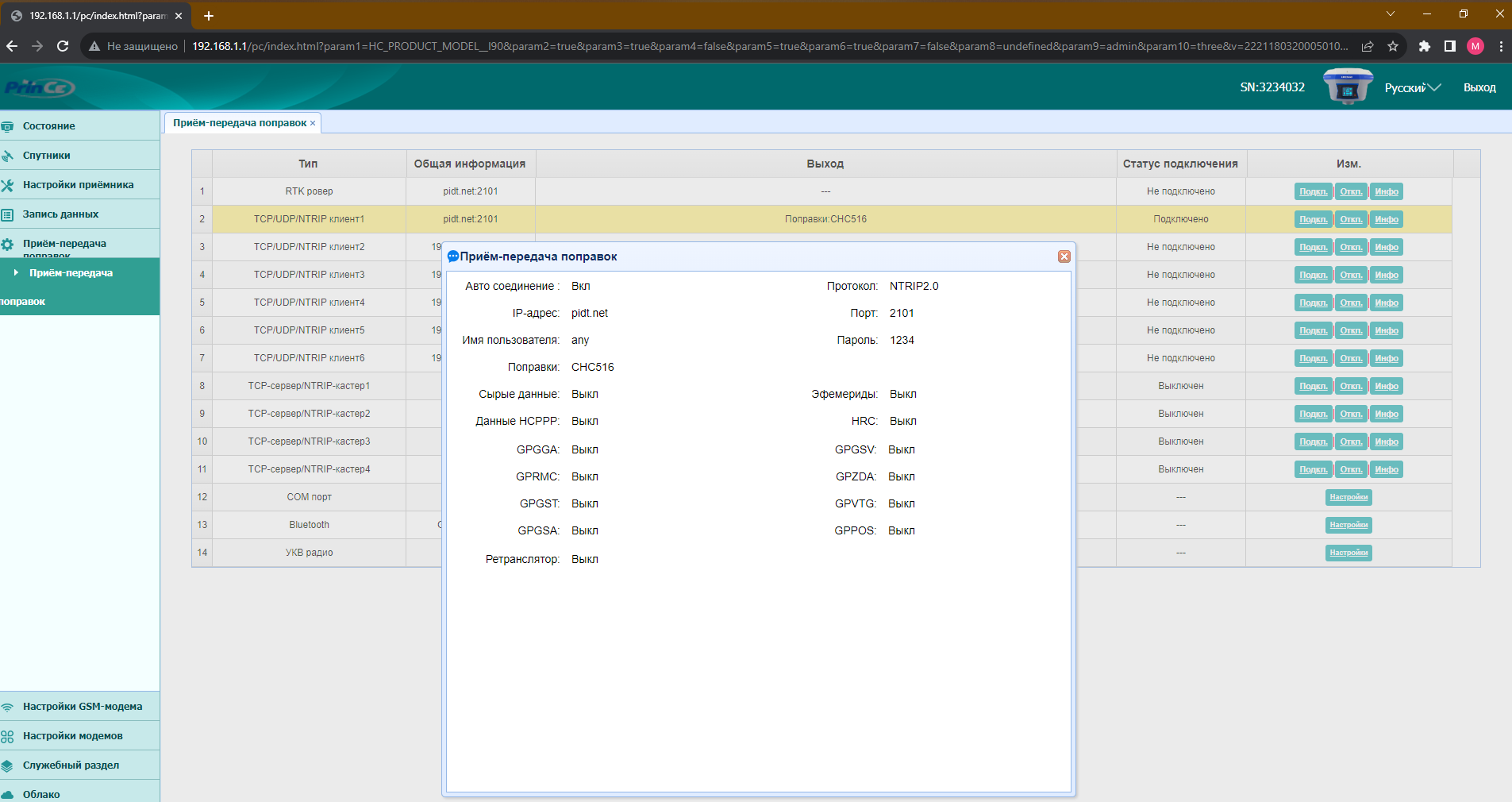Close the Приём-передача поправок tab
Viewport: 1512px width, 802px height.
(313, 123)
